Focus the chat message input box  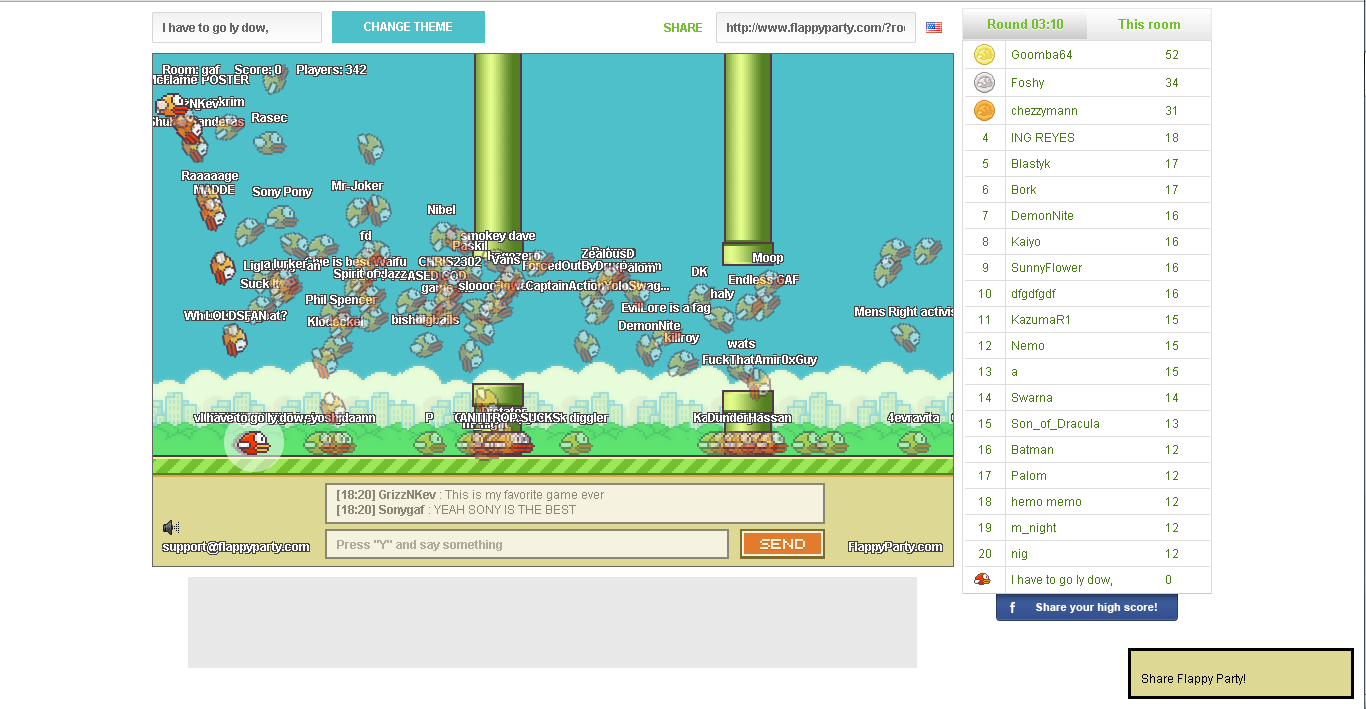tap(527, 544)
